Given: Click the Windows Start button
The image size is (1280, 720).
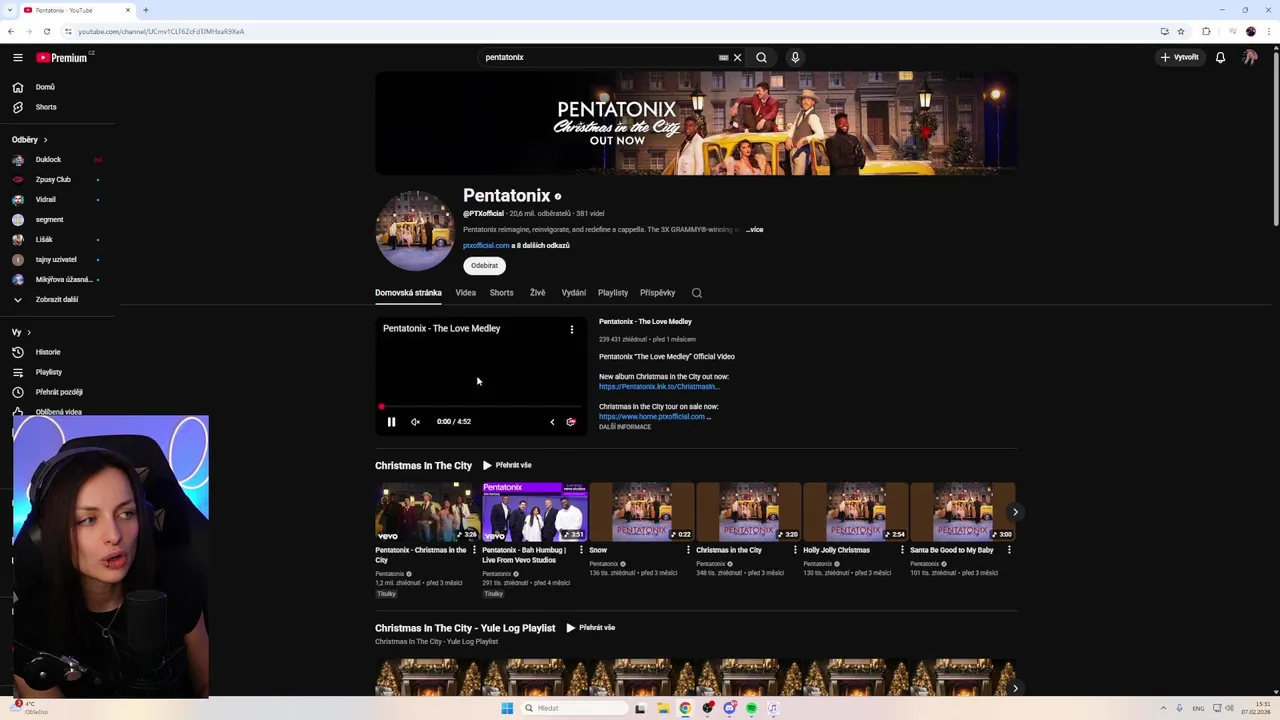Looking at the screenshot, I should pos(507,708).
